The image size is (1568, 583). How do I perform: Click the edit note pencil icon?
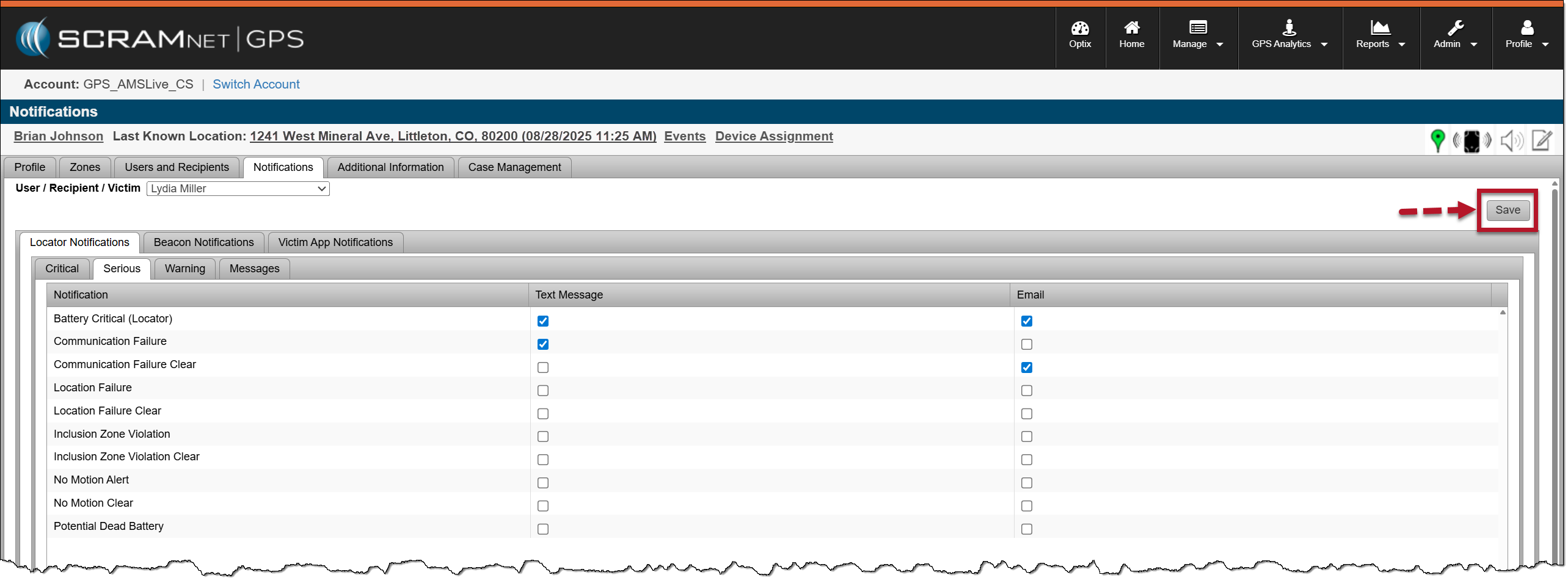point(1542,140)
